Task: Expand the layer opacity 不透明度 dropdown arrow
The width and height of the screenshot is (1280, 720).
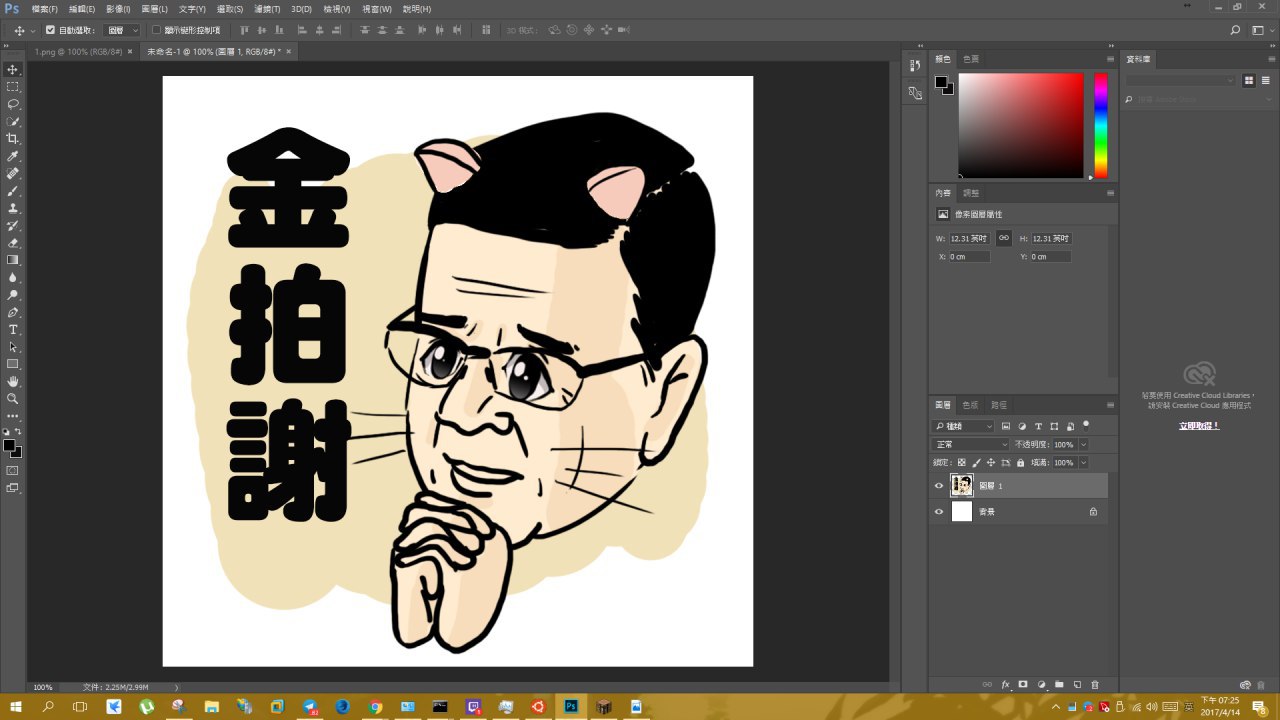Action: pyautogui.click(x=1083, y=444)
